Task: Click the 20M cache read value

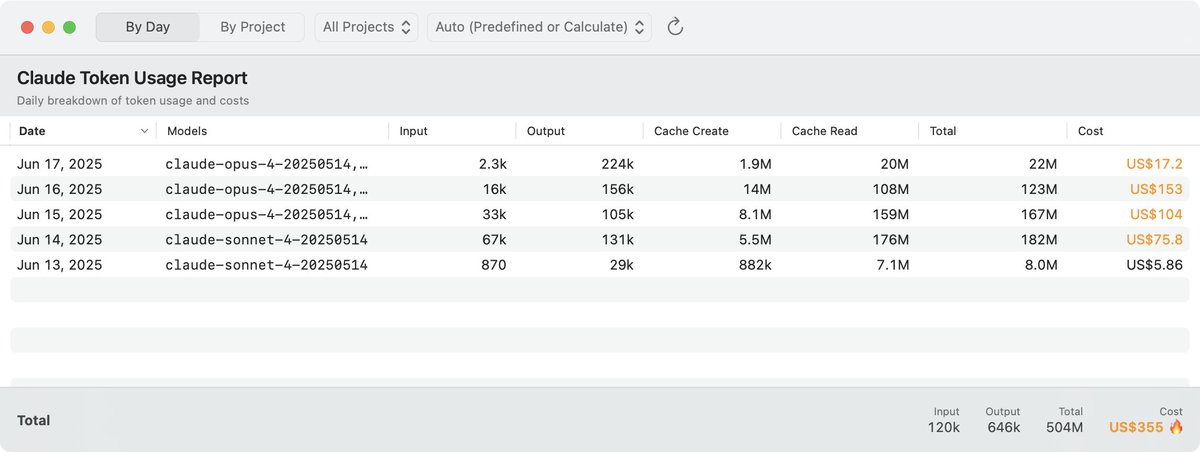Action: [x=893, y=164]
